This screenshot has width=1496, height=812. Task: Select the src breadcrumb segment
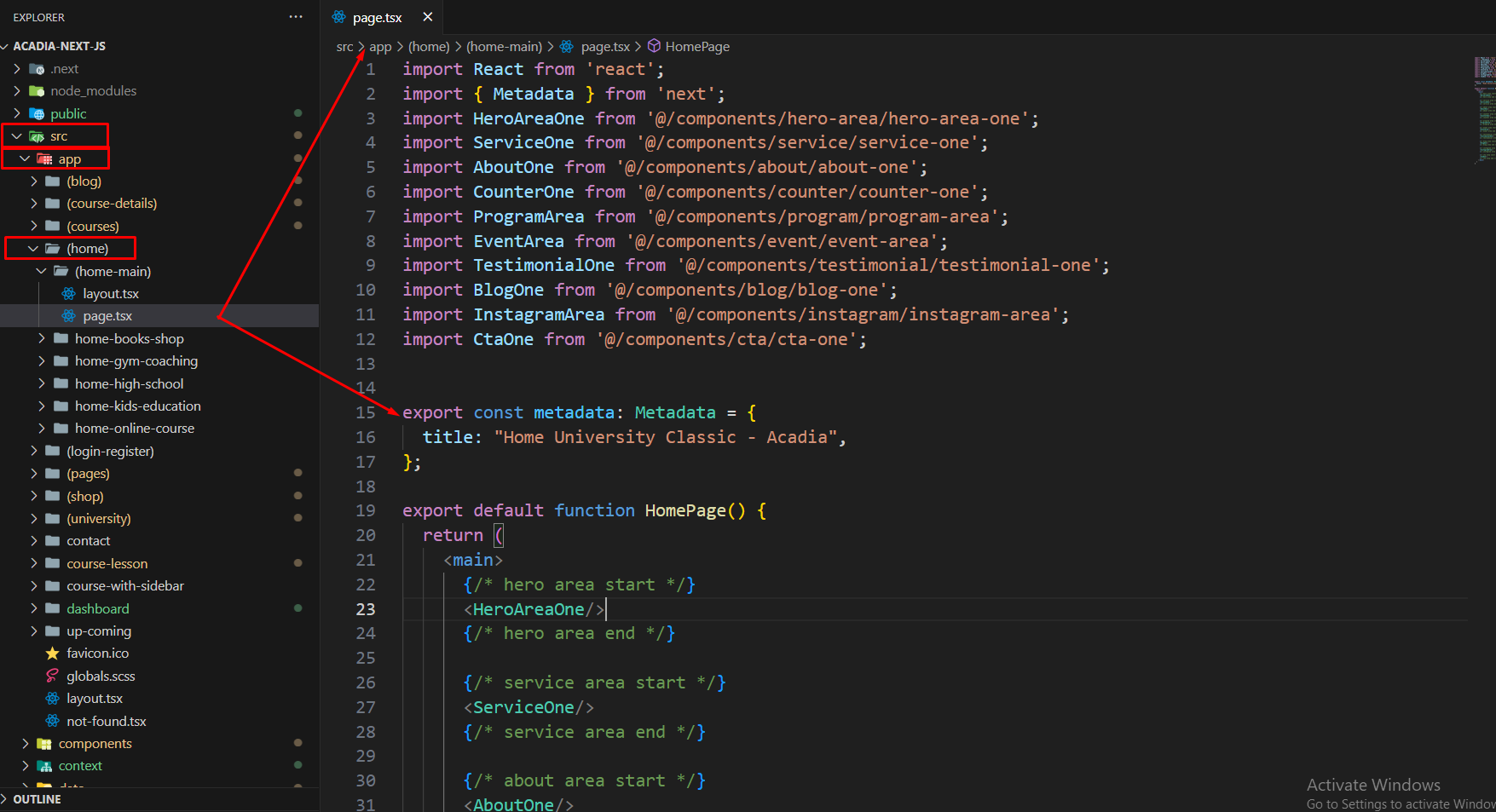pyautogui.click(x=344, y=46)
